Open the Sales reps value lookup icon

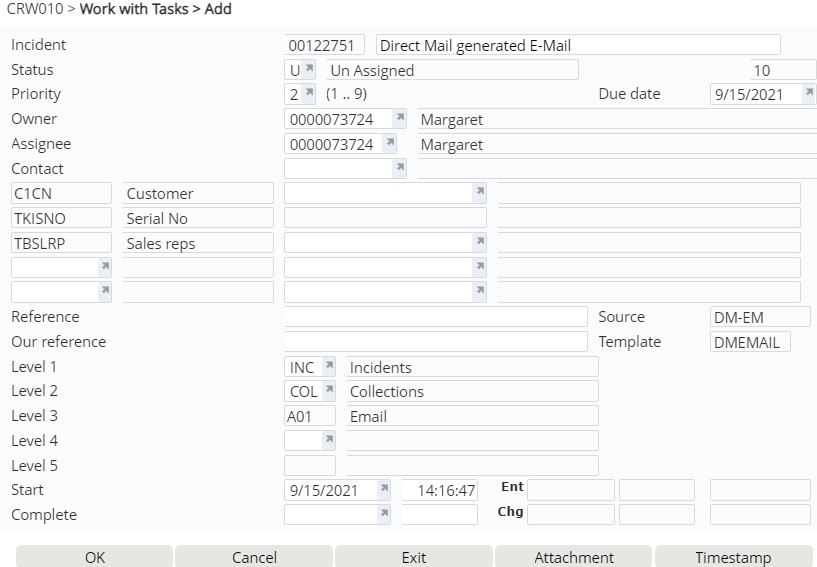[x=479, y=242]
